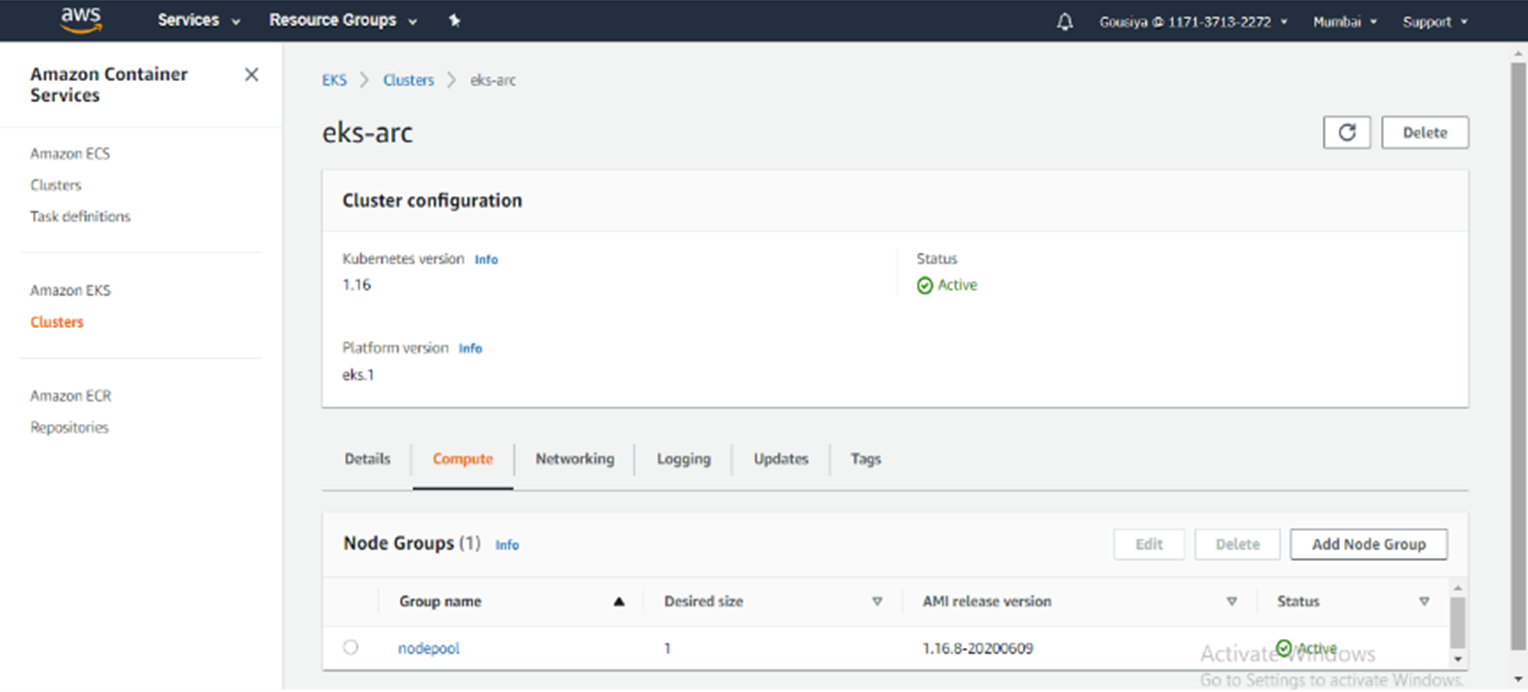This screenshot has height=692, width=1528.
Task: Open Task definitions in sidebar
Action: pos(80,216)
